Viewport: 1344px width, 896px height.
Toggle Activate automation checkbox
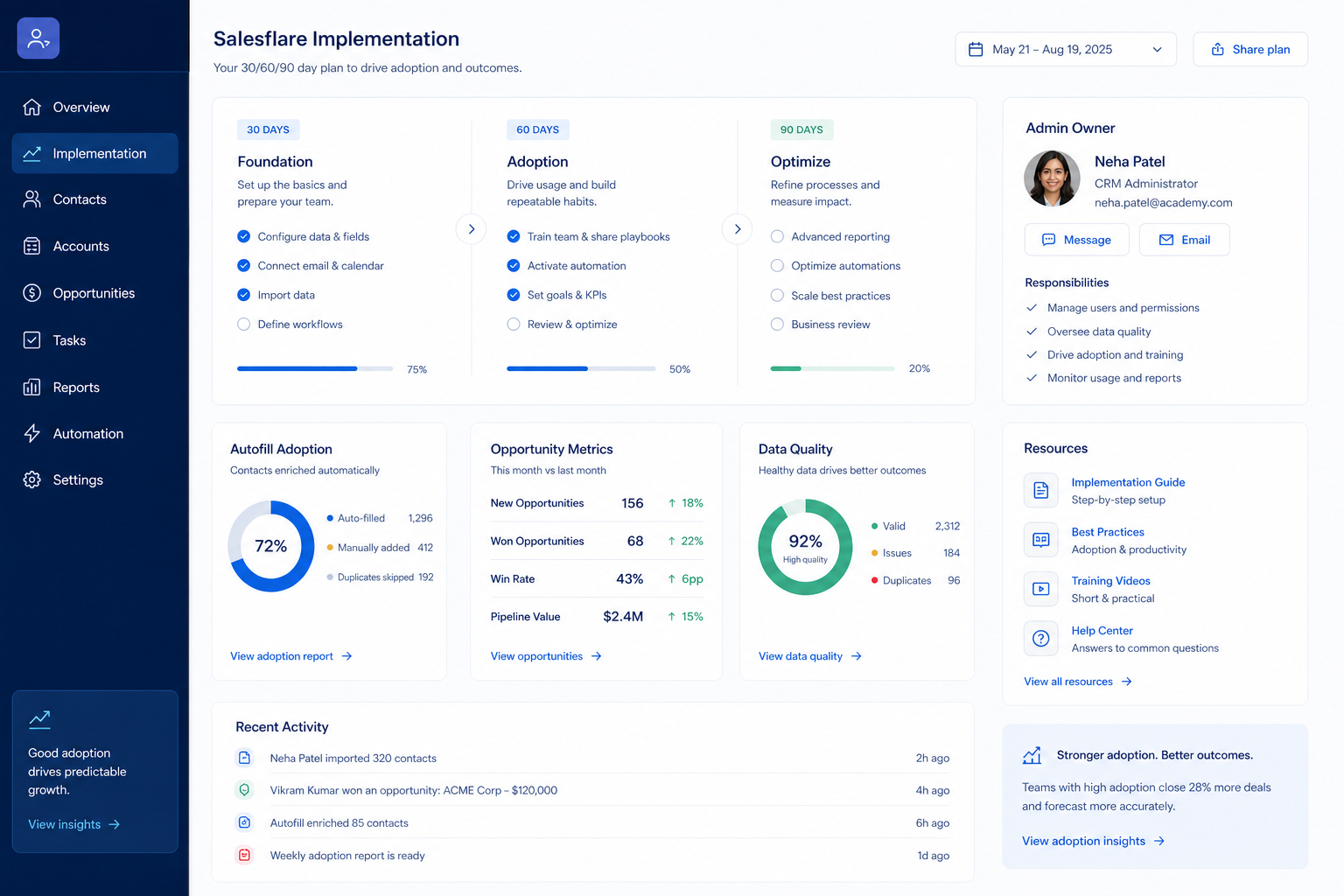(514, 265)
